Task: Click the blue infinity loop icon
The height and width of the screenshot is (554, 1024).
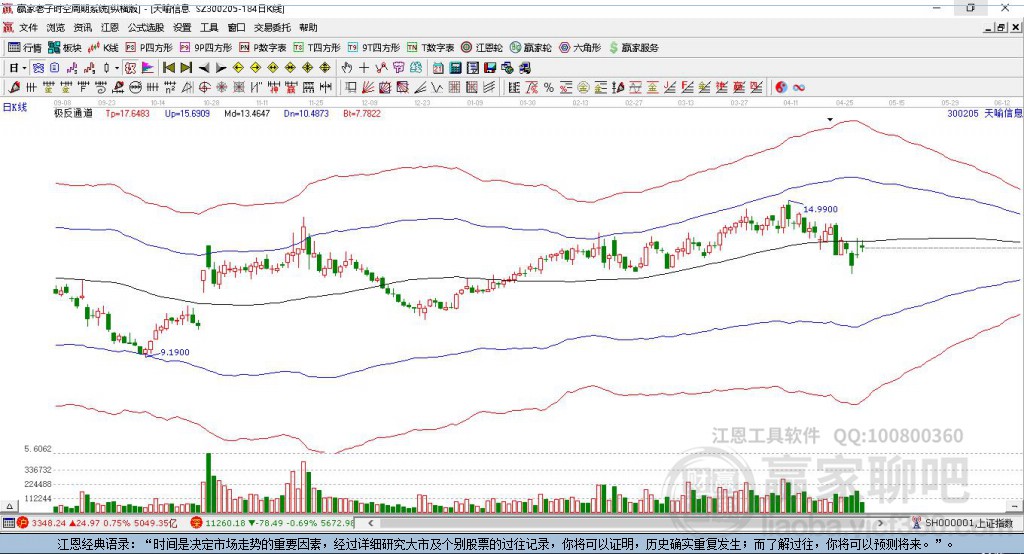Action: pyautogui.click(x=799, y=88)
